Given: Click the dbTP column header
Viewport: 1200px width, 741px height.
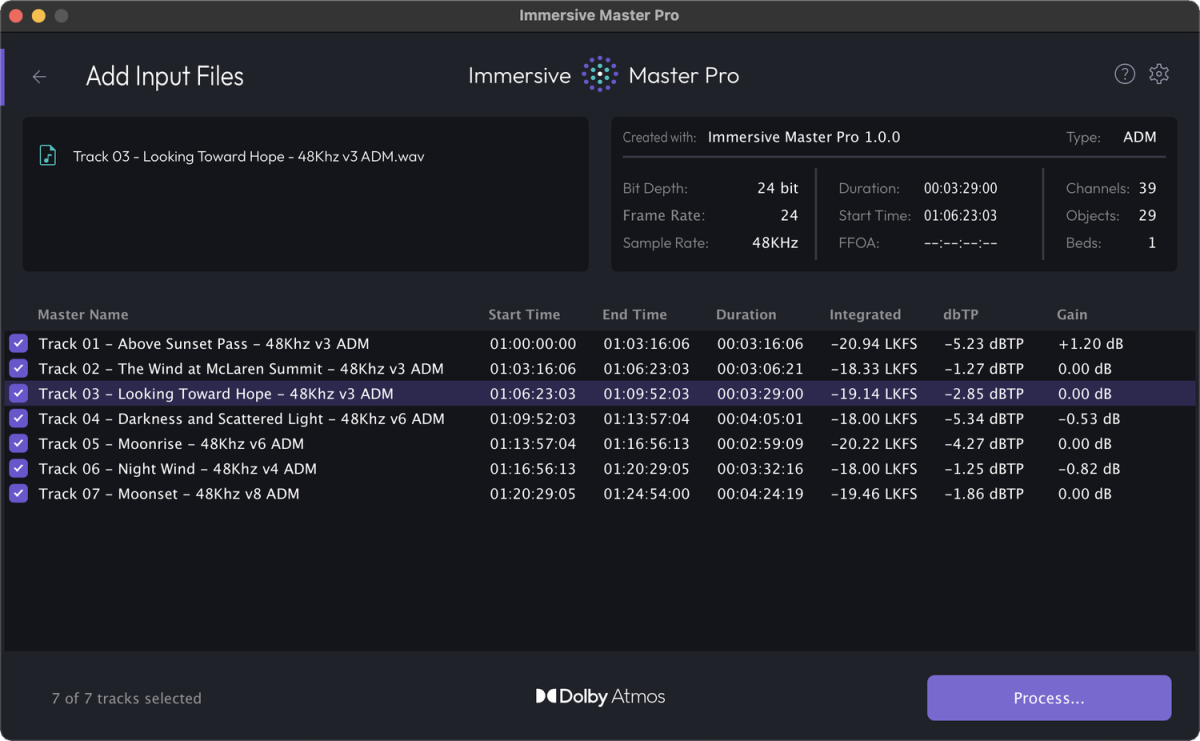Looking at the screenshot, I should click(x=961, y=314).
